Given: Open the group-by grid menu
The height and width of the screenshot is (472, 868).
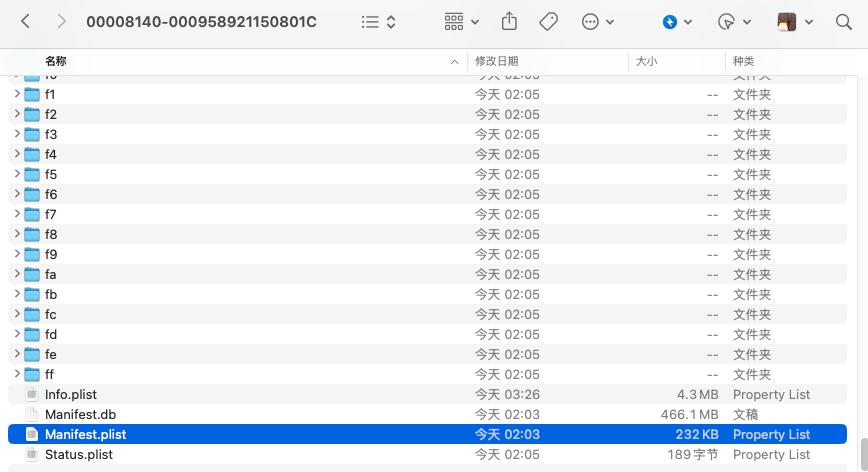Looking at the screenshot, I should pos(461,22).
